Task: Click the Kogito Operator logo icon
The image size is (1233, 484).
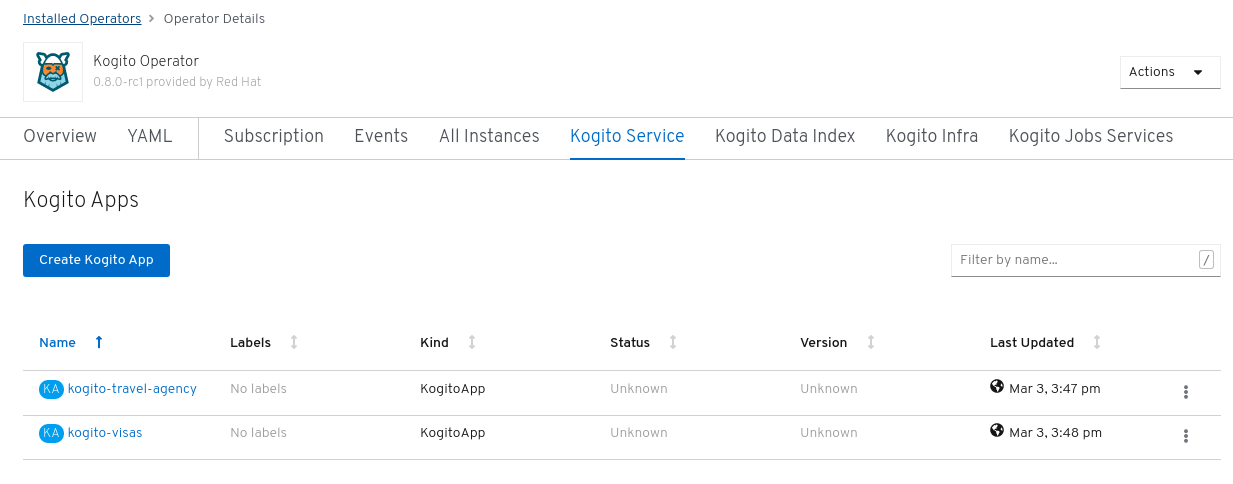Action: 53,72
